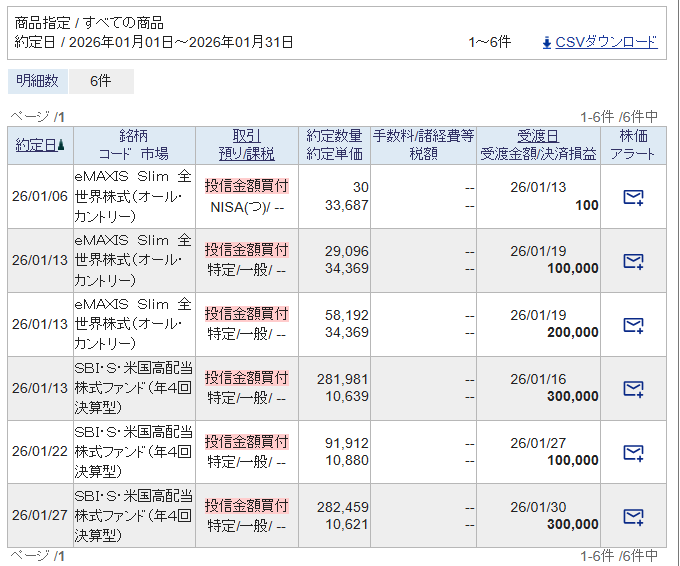Click the 投信金額買付 label in the NISA row
680x566 pixels.
click(x=246, y=185)
